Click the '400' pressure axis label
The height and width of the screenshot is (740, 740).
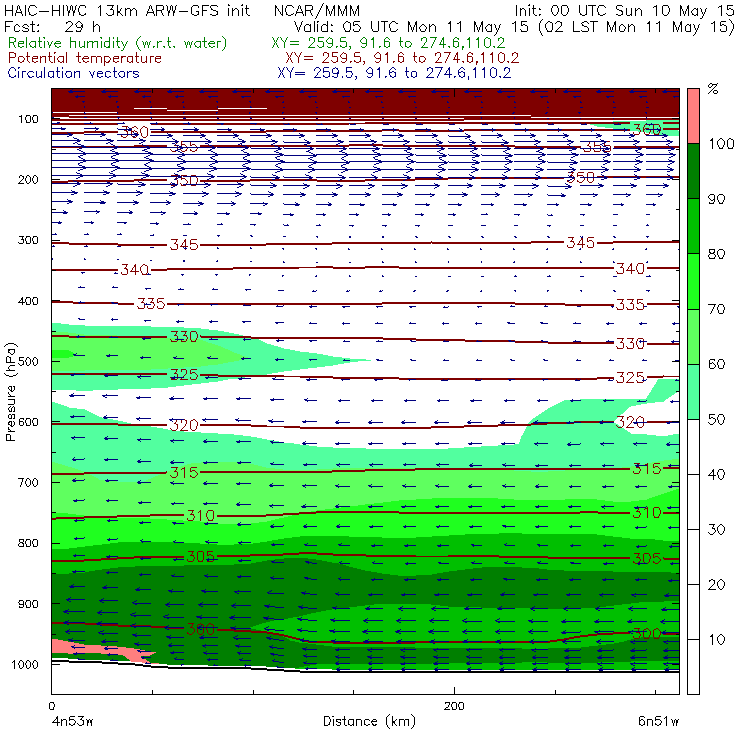coord(28,301)
